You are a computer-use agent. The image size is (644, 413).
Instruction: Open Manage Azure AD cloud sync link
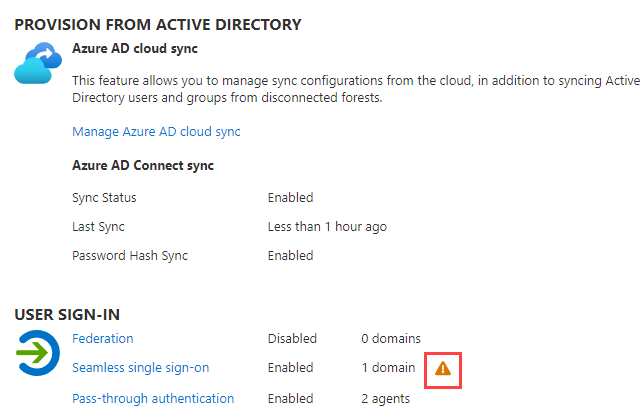point(156,132)
